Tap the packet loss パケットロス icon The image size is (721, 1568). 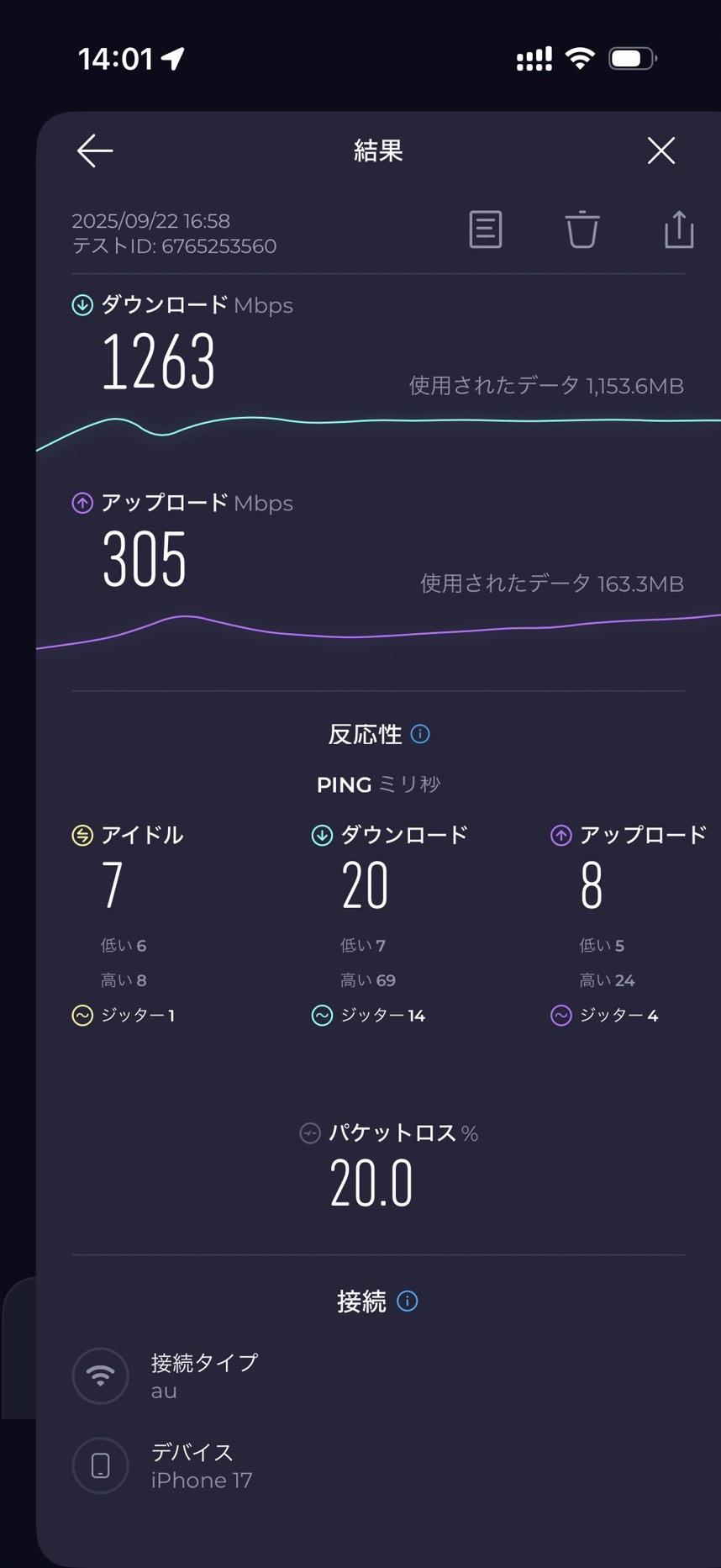(x=310, y=1133)
